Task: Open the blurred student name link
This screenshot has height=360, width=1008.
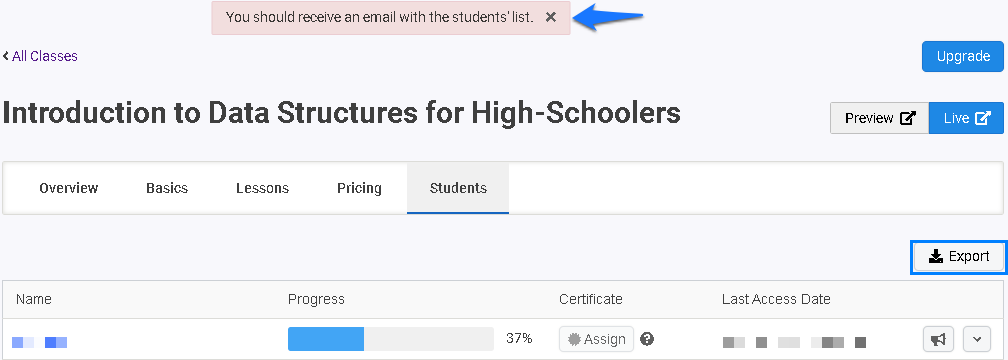Action: point(39,342)
